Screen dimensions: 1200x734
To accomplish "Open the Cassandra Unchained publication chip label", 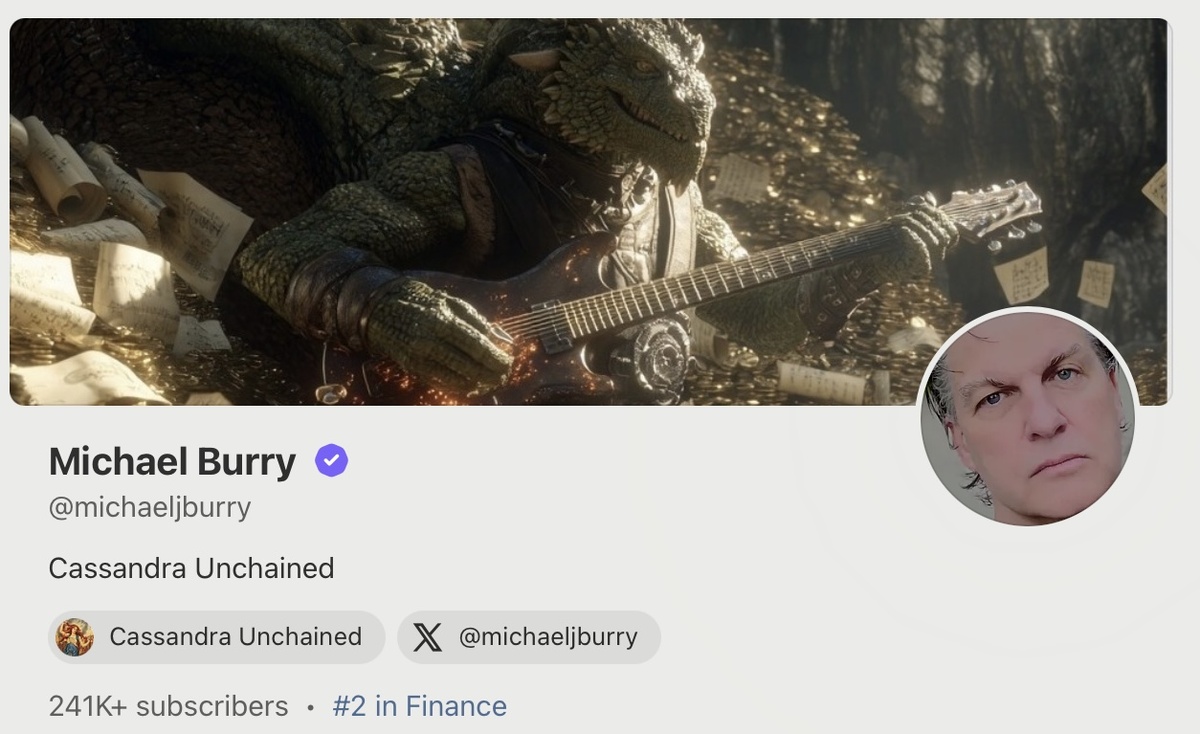I will pos(235,637).
